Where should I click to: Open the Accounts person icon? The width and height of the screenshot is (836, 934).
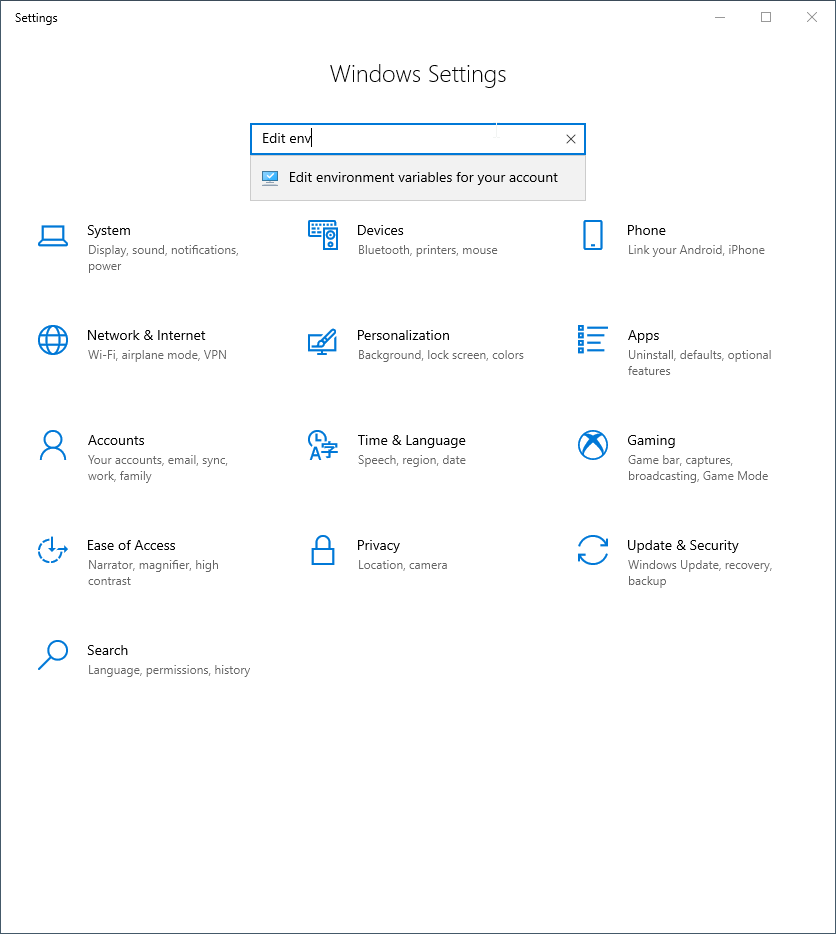click(x=52, y=445)
